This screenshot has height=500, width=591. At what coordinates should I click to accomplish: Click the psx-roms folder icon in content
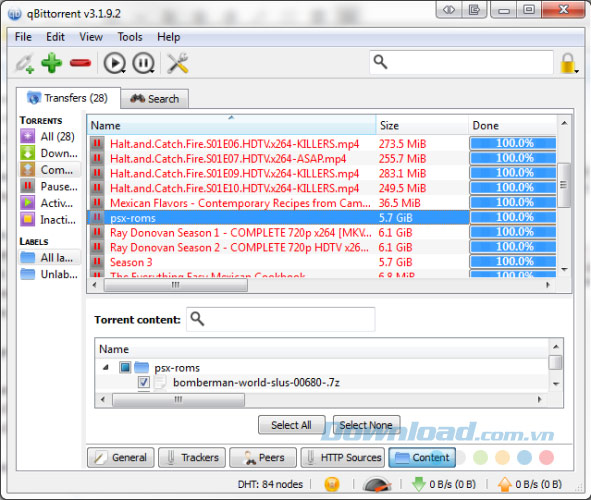[141, 367]
